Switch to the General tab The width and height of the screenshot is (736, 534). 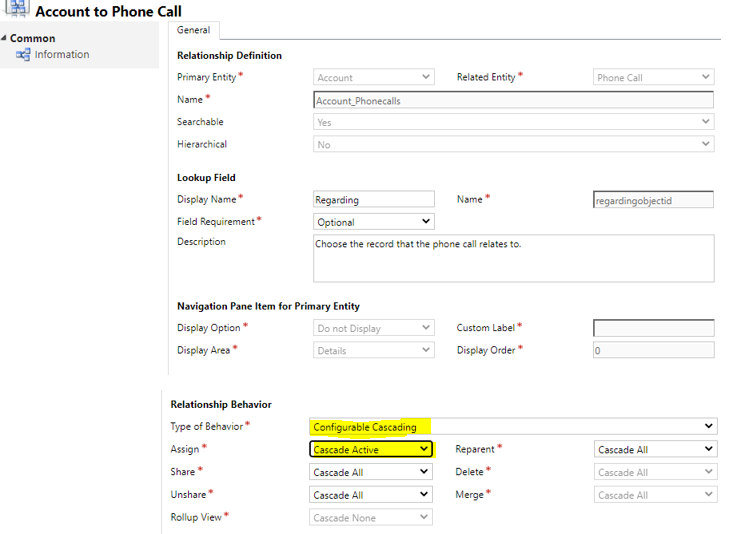click(193, 30)
